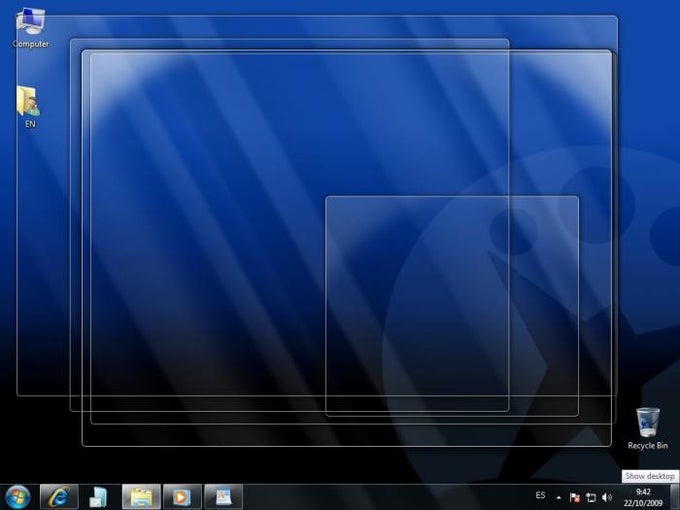Screen dimensions: 680x510
Task: Open the Action Center flag icon
Action: coord(575,497)
